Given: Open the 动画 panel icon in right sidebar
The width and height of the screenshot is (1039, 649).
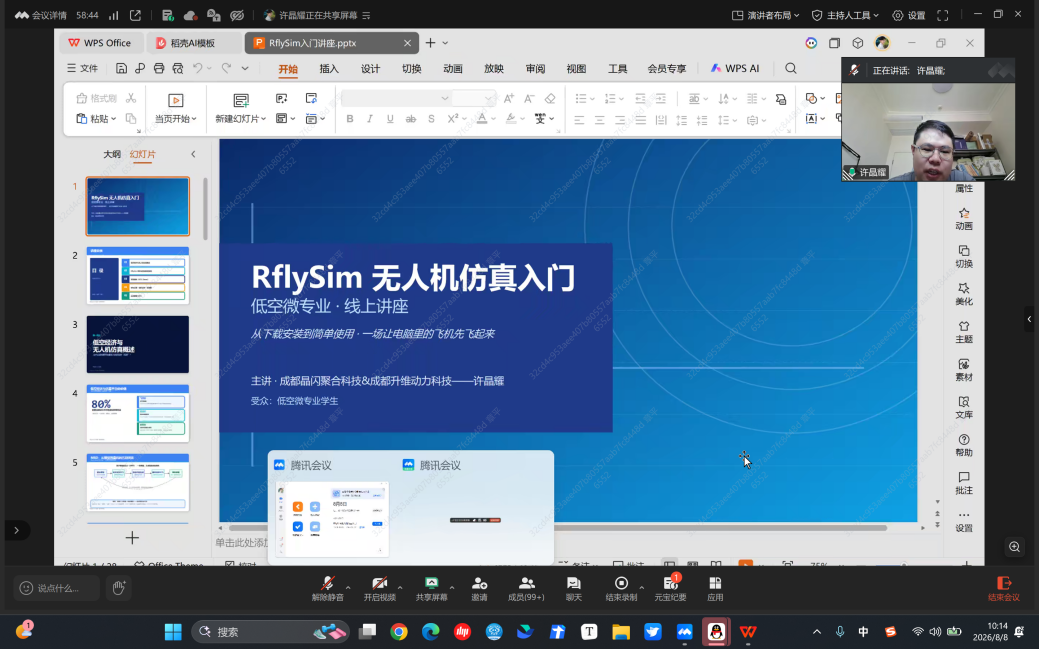Looking at the screenshot, I should point(964,219).
